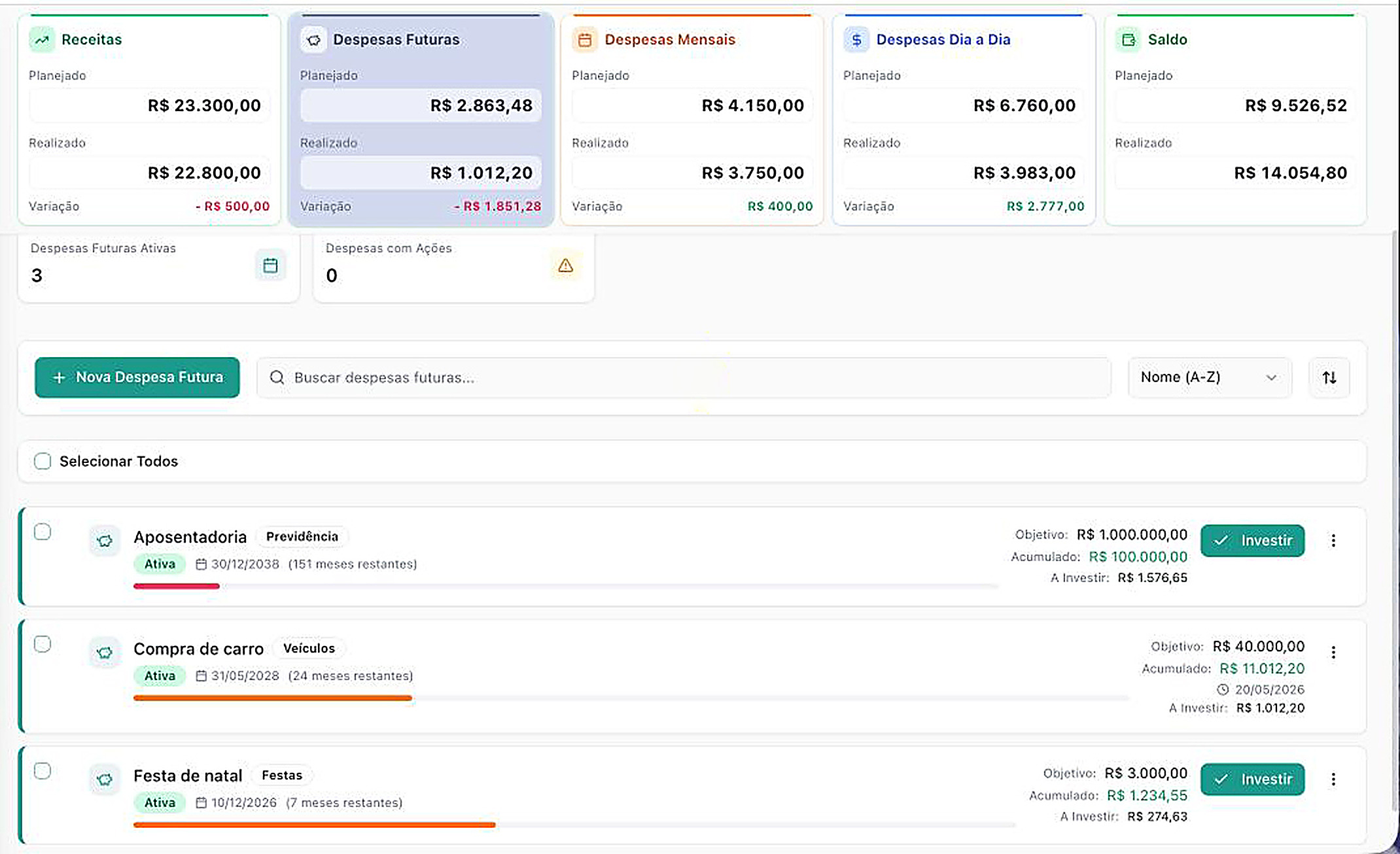Click Receitas variation - R$ 500,00
The width and height of the screenshot is (1400, 854).
(x=233, y=207)
